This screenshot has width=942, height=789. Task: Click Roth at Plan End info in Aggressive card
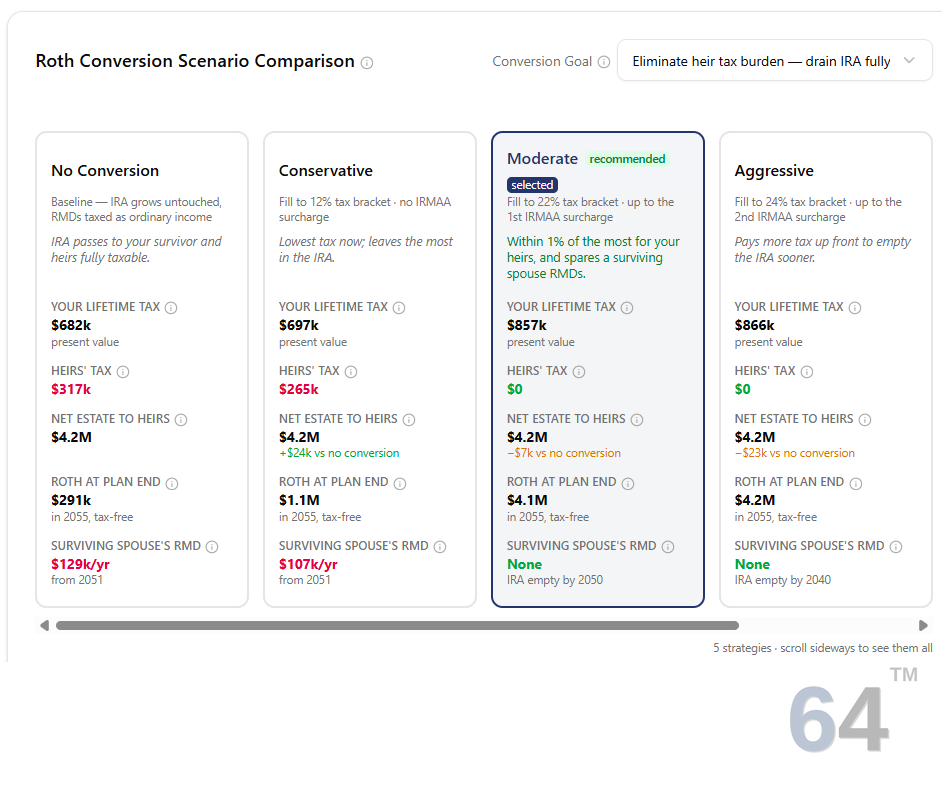[855, 483]
